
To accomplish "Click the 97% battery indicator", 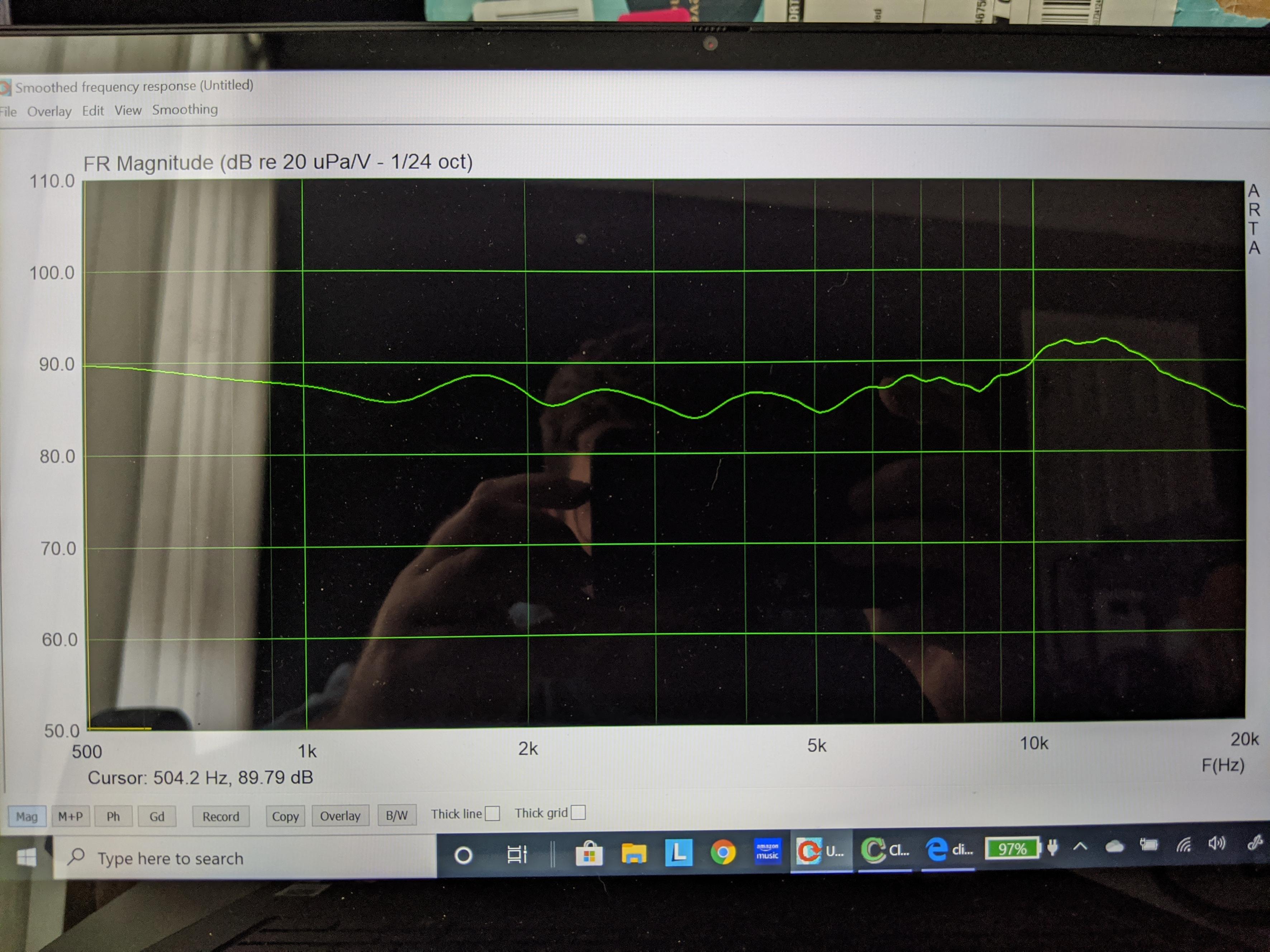I will coord(1013,848).
